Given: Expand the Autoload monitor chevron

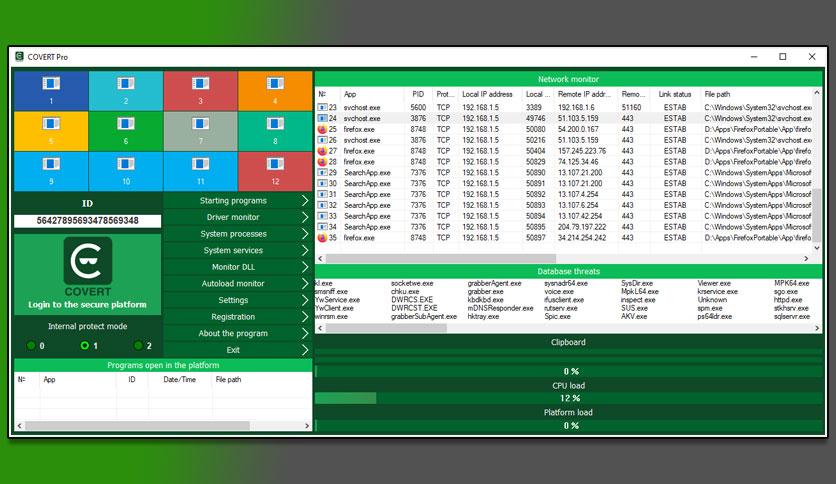Looking at the screenshot, I should click(x=305, y=283).
